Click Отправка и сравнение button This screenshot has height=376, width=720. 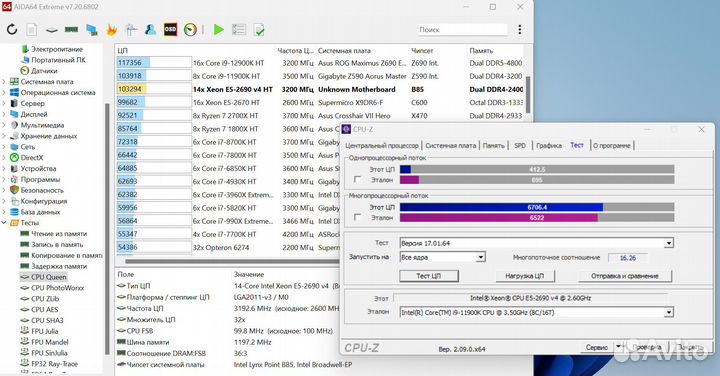pos(625,276)
